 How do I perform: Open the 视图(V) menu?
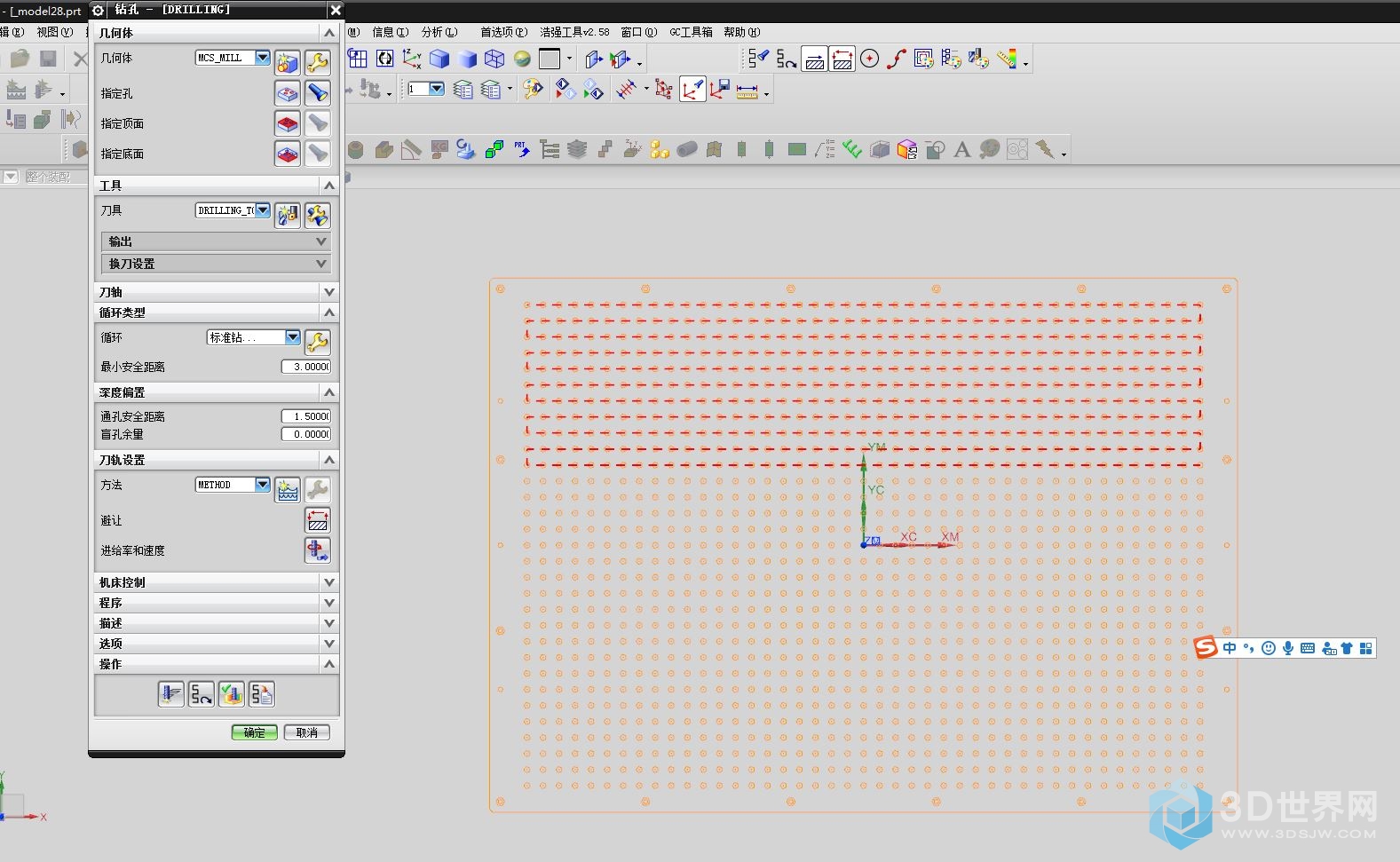coord(55,32)
